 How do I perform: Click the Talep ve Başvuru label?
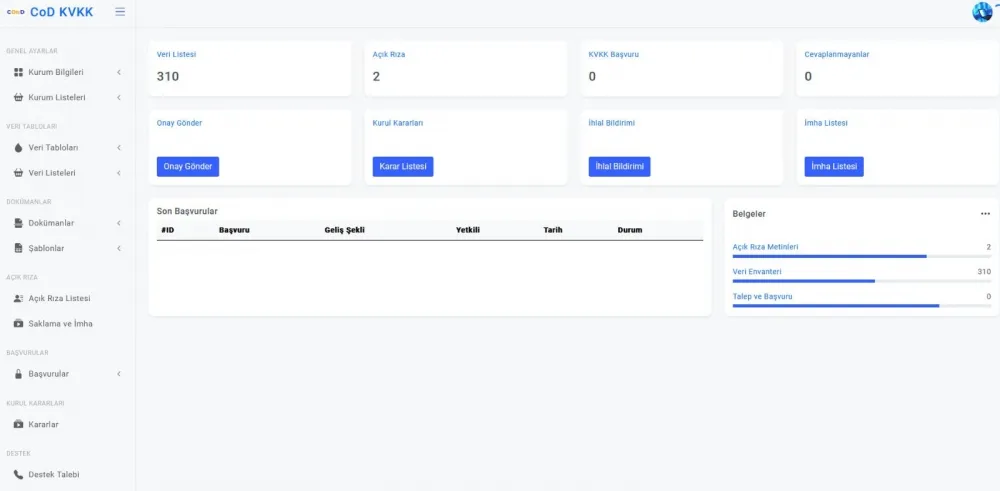763,297
